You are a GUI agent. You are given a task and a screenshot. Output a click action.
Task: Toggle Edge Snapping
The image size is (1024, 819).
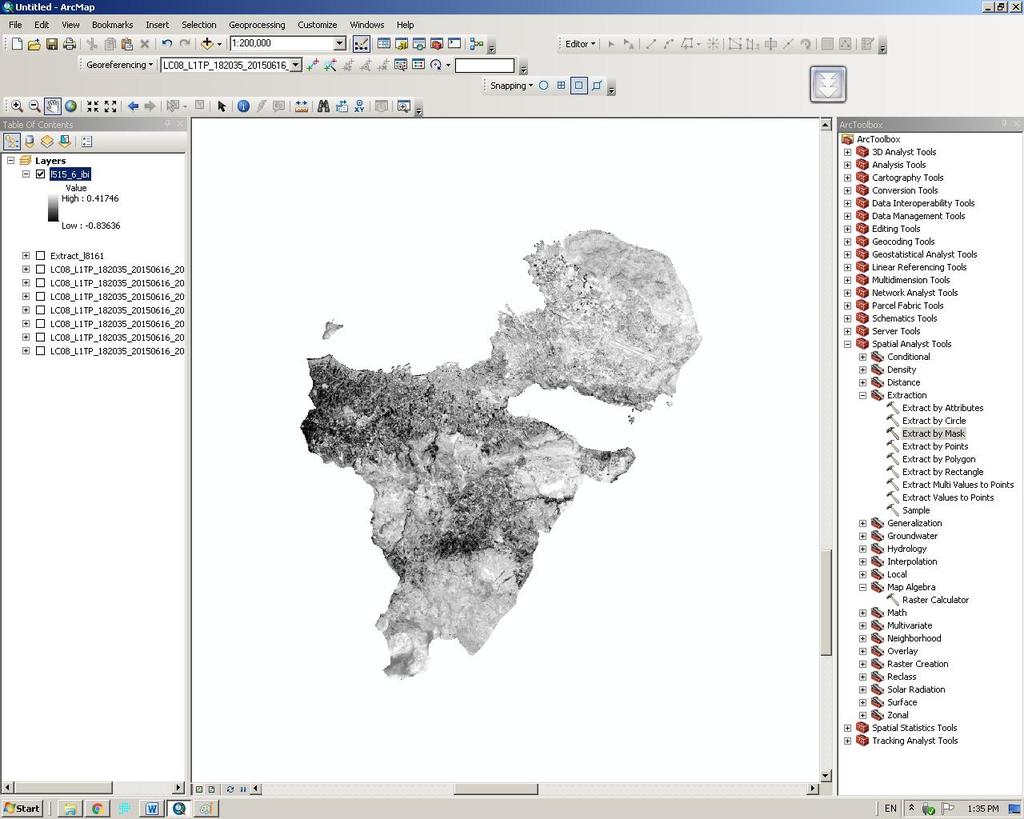597,86
